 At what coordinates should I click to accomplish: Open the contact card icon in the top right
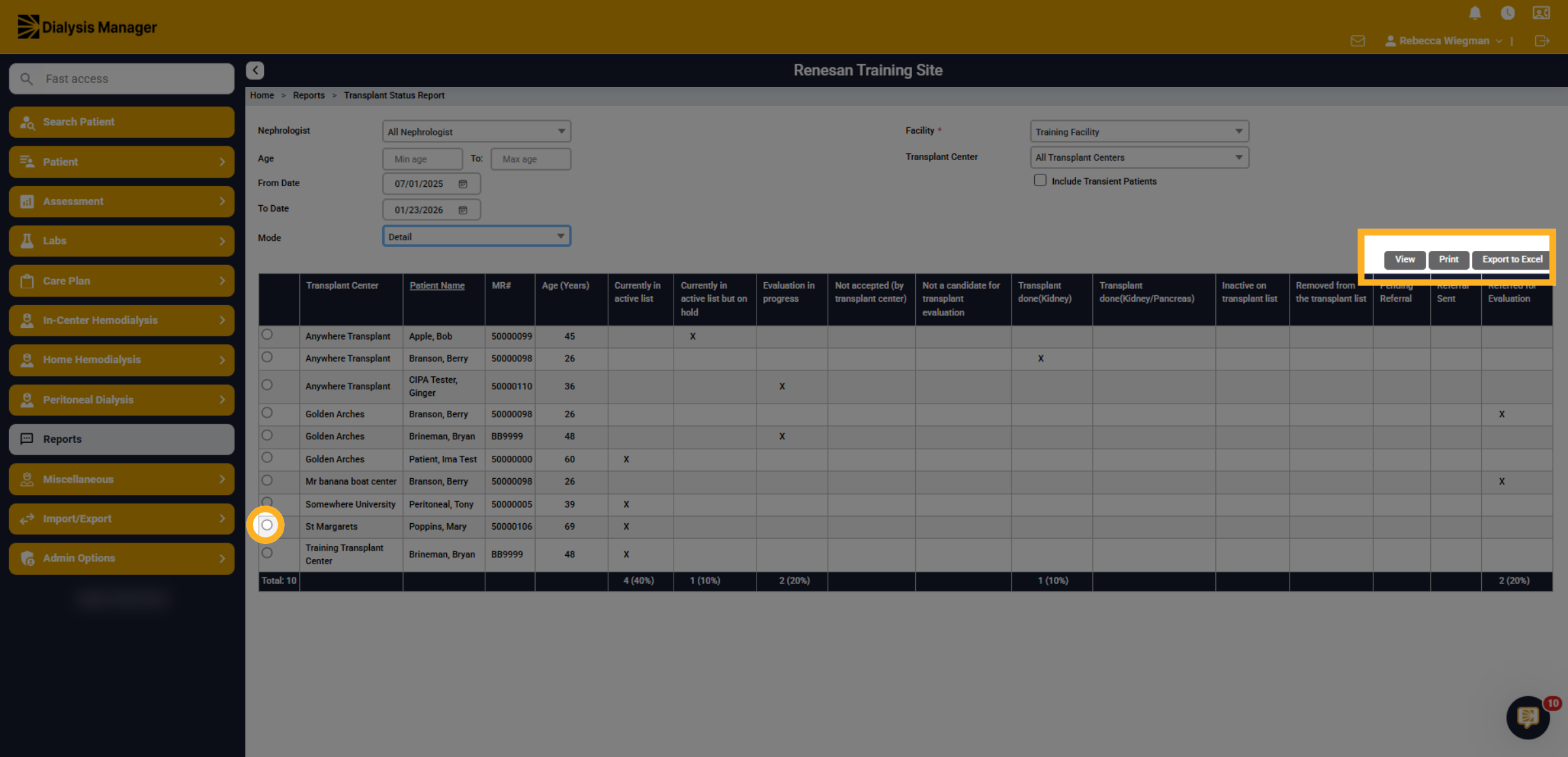pos(1541,13)
